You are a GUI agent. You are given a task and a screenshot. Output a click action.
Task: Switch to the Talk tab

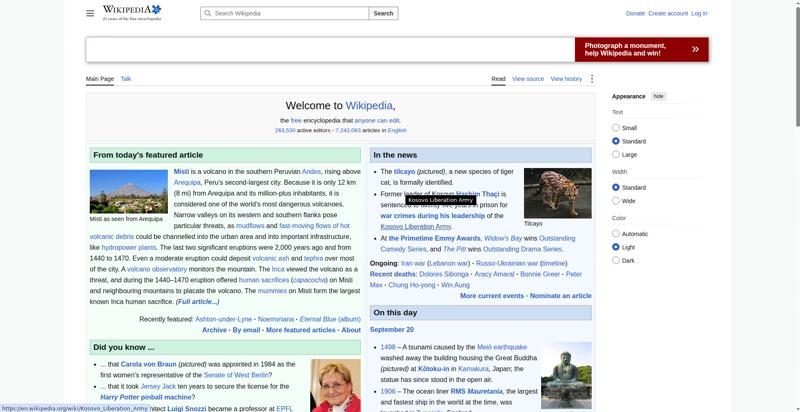pos(126,79)
